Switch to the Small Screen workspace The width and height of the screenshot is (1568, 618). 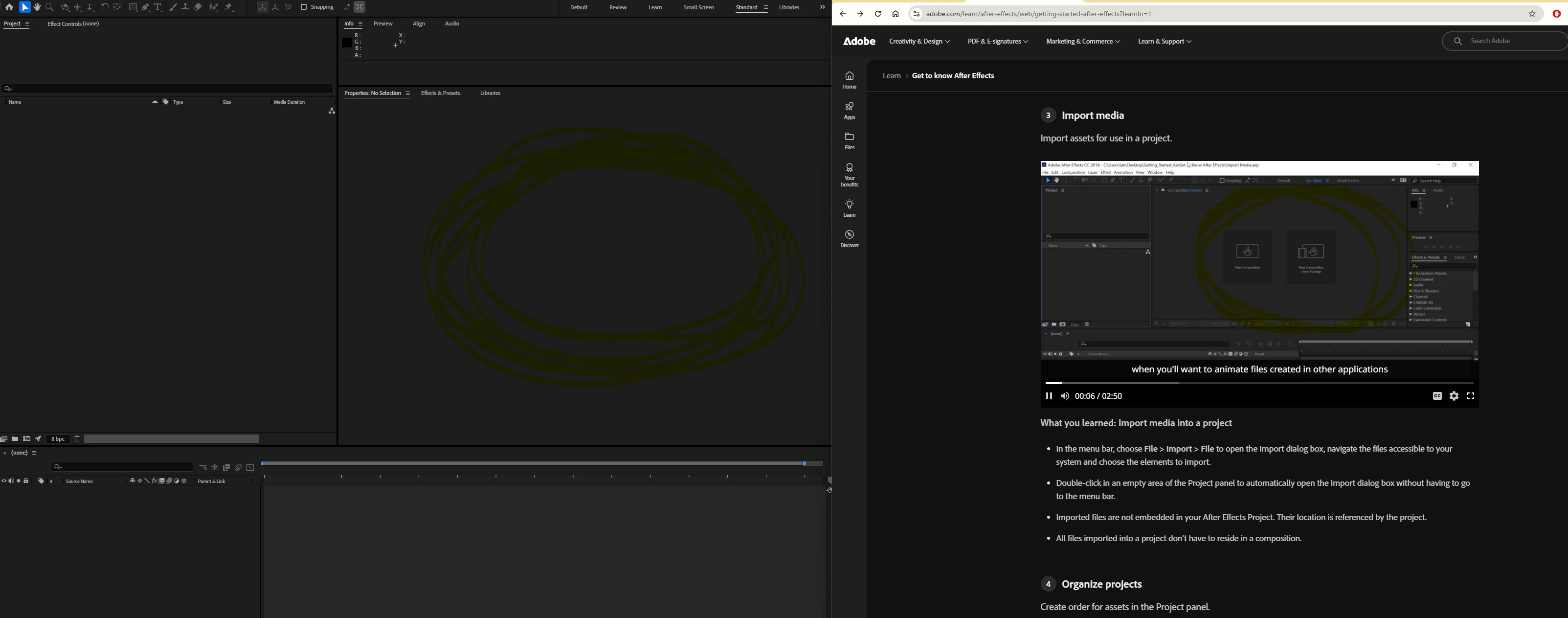coord(698,7)
